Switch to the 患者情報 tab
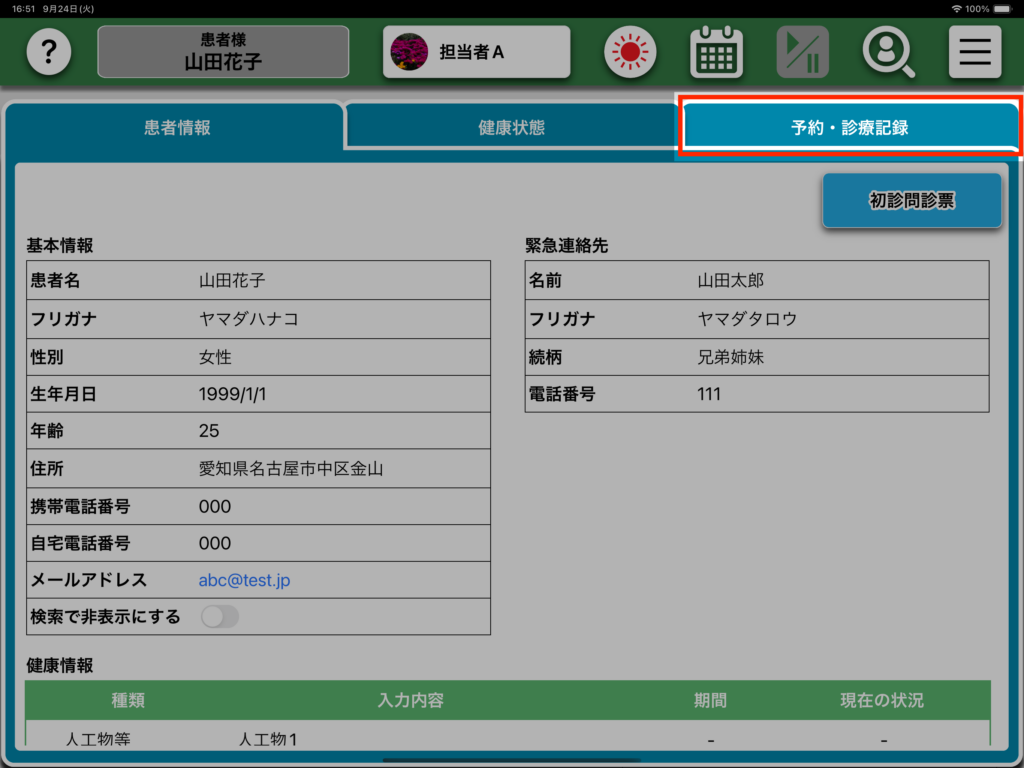Viewport: 1024px width, 768px height. coord(177,128)
